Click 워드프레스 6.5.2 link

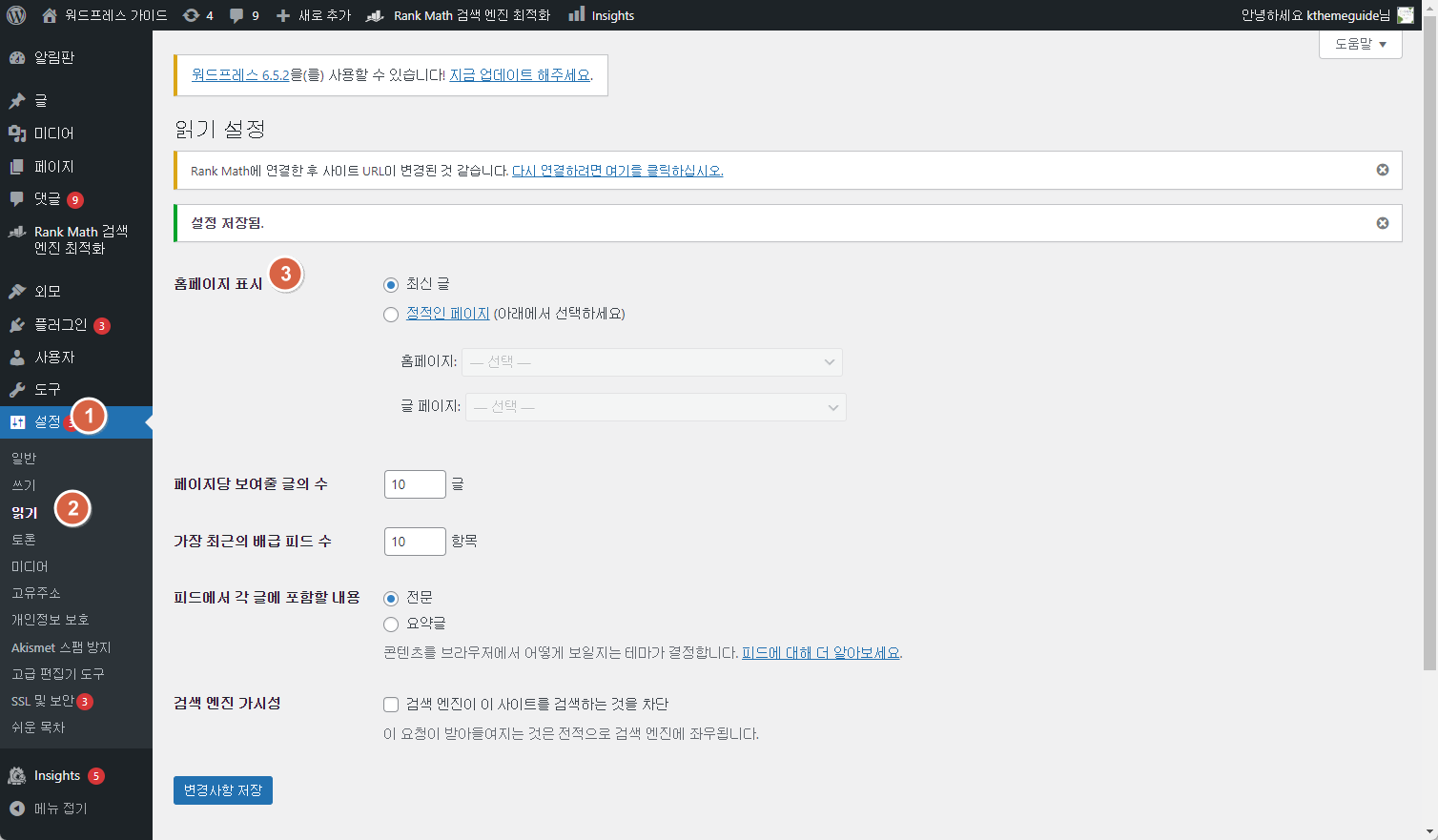(240, 74)
